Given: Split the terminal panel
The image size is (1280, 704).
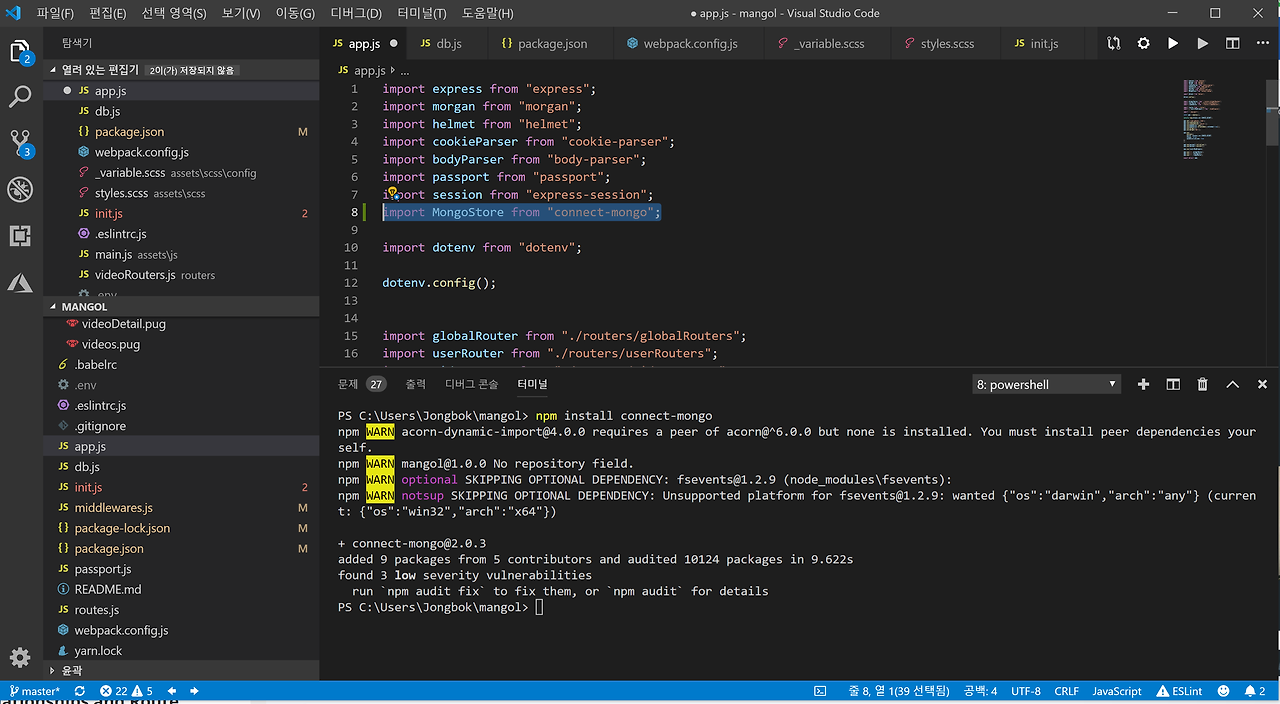Looking at the screenshot, I should pyautogui.click(x=1173, y=384).
